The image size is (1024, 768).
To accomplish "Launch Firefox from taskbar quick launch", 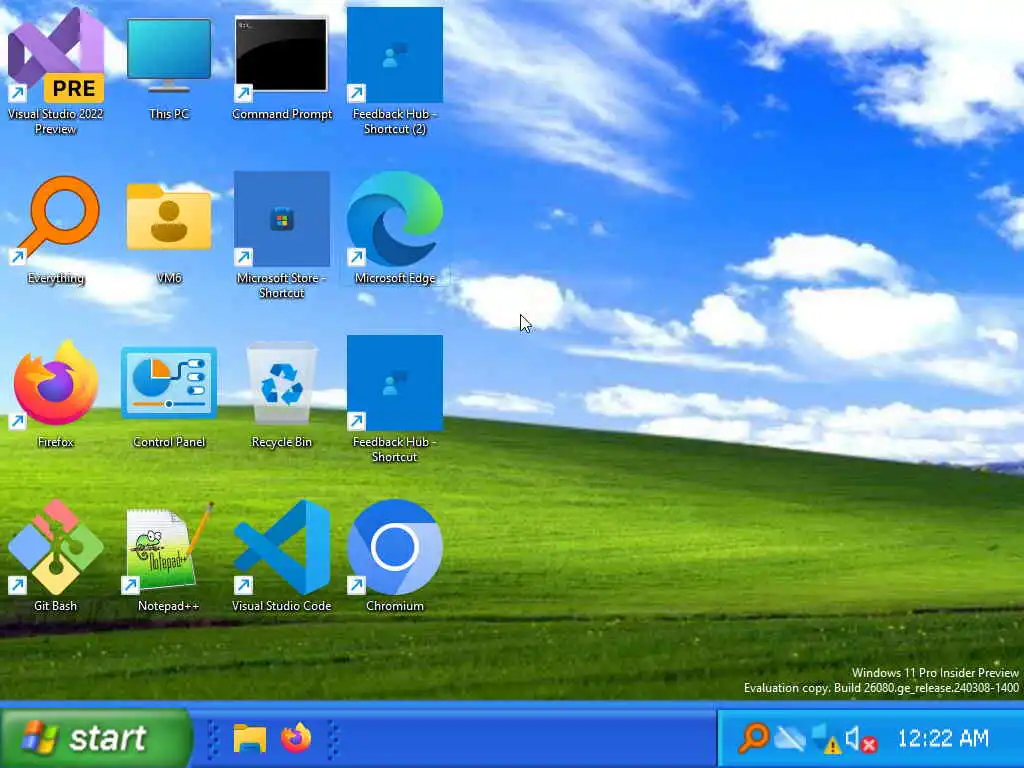I will tap(296, 739).
